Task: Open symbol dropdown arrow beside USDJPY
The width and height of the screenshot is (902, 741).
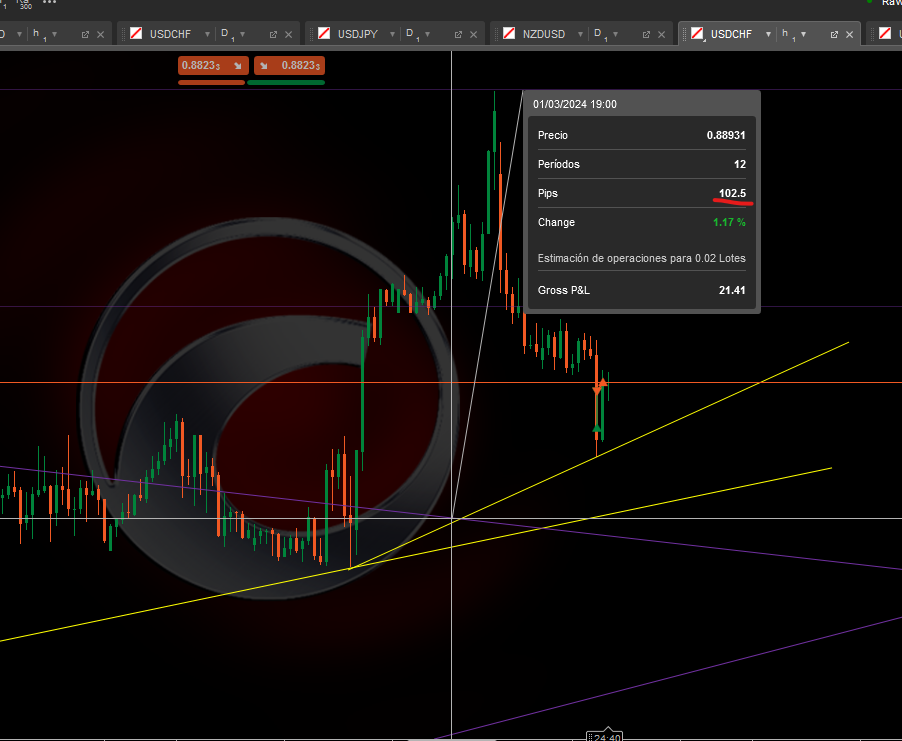Action: 392,35
